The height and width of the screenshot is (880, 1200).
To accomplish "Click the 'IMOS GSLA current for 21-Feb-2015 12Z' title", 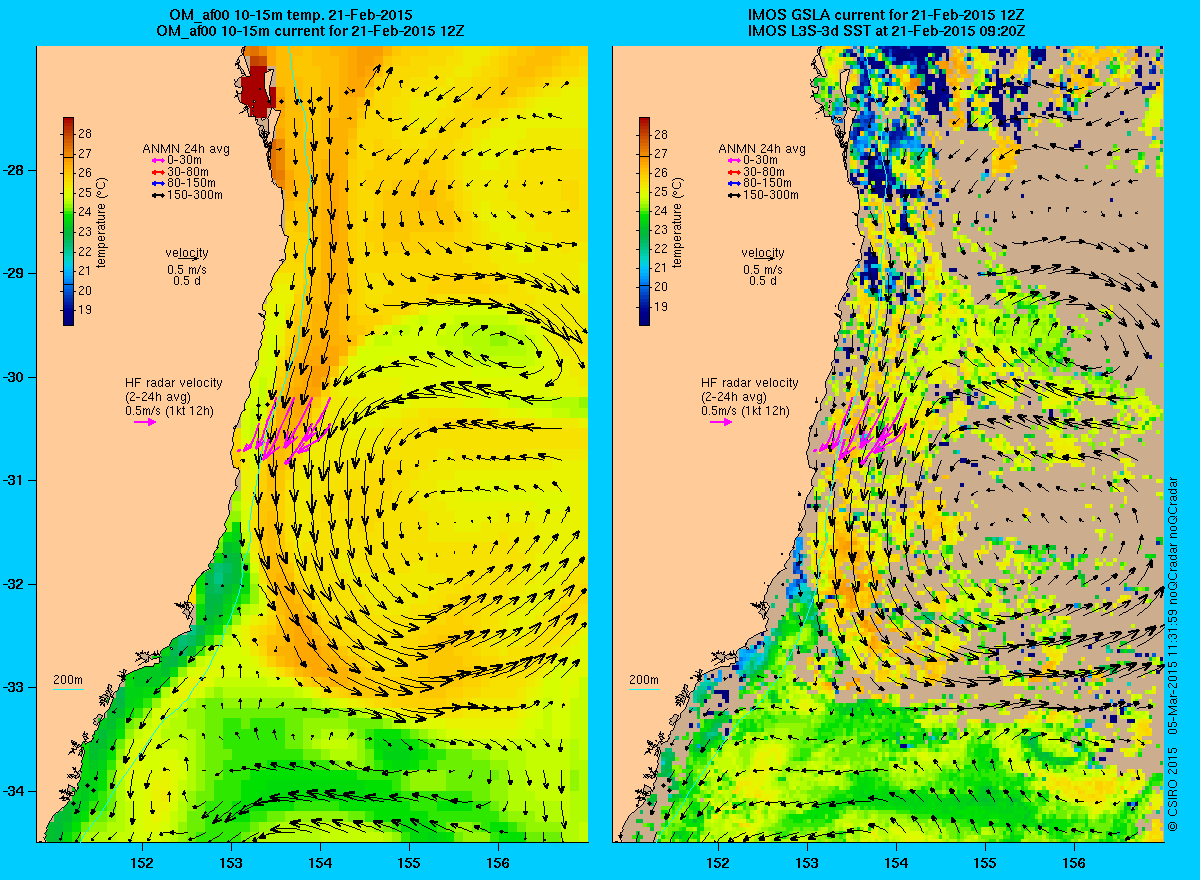I will (x=887, y=16).
